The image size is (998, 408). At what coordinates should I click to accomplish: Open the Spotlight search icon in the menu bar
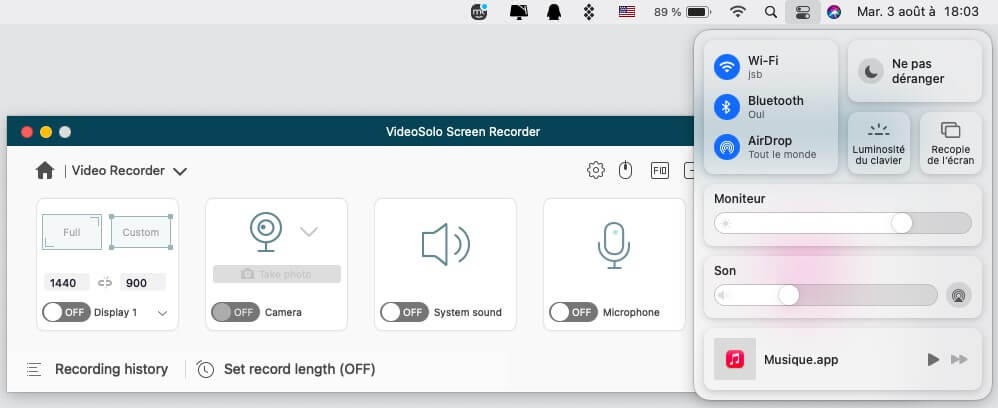769,13
